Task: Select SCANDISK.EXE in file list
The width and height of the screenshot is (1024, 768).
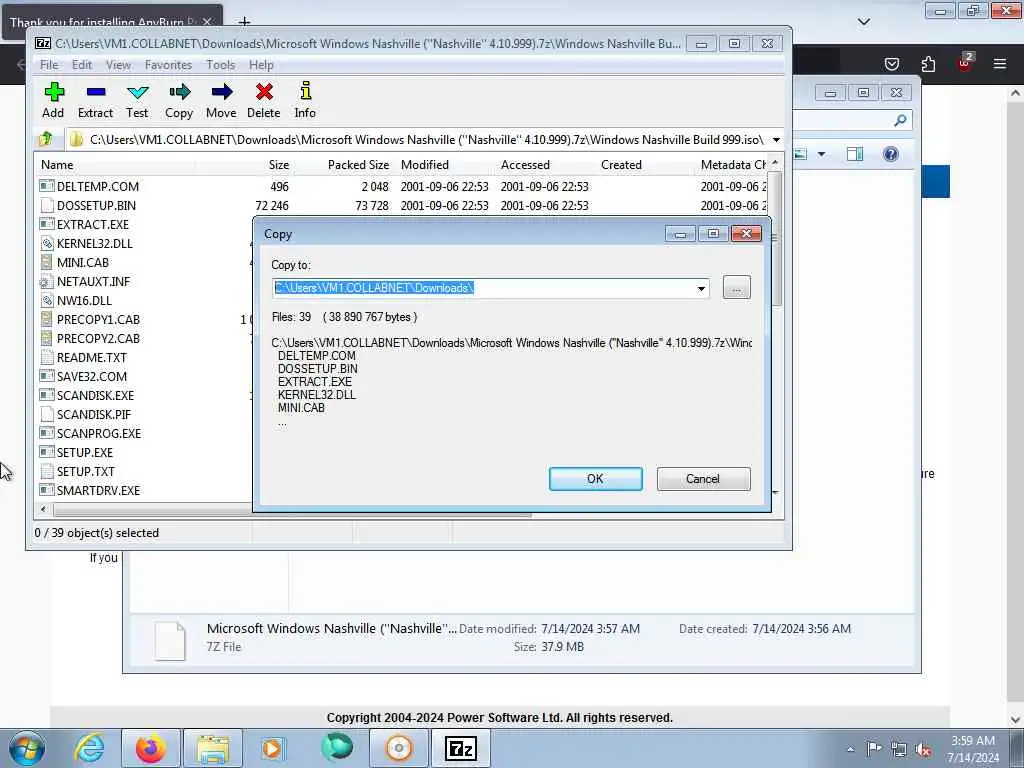Action: click(95, 395)
